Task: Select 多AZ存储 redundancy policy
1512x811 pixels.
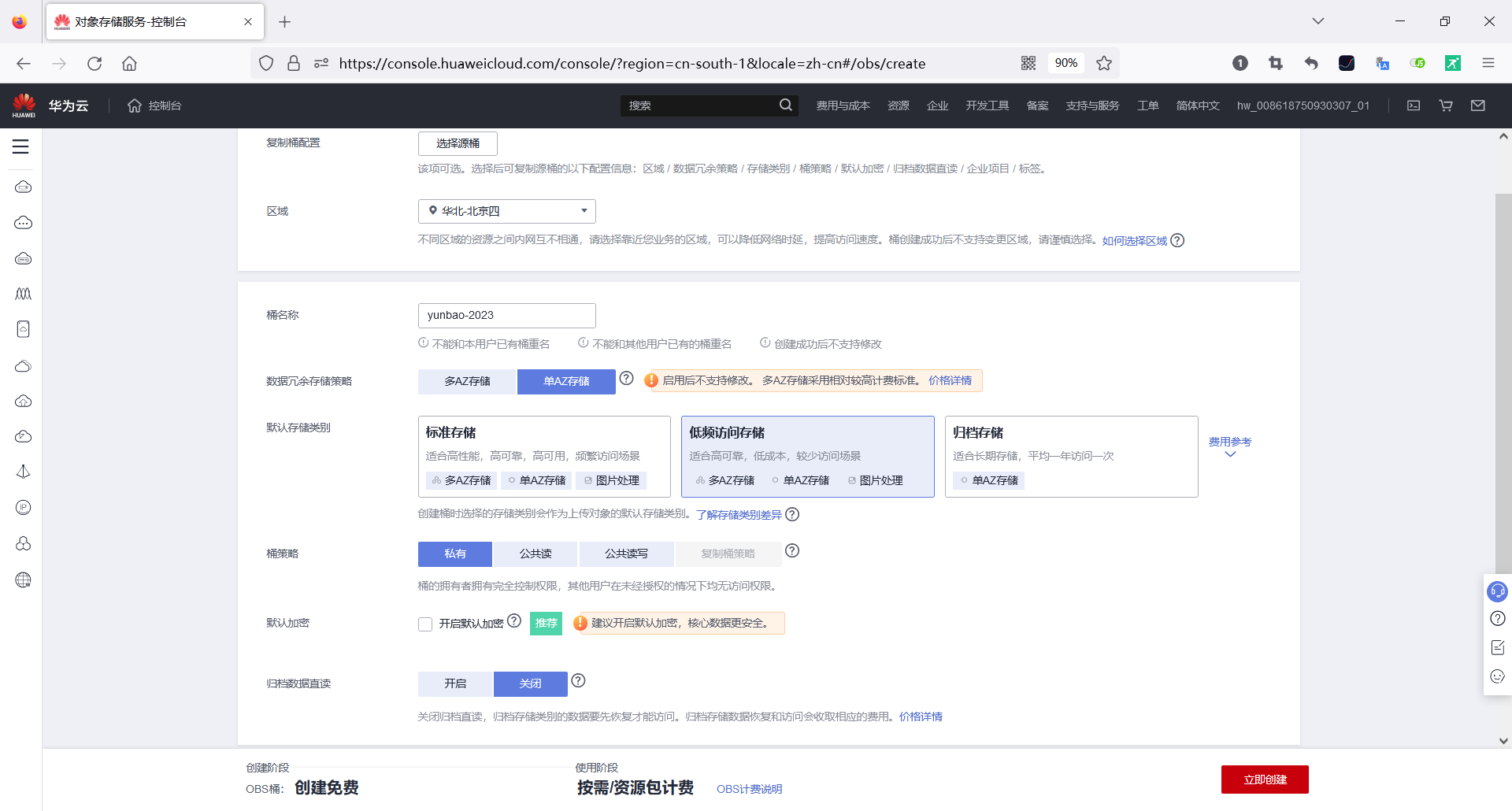Action: (x=467, y=381)
